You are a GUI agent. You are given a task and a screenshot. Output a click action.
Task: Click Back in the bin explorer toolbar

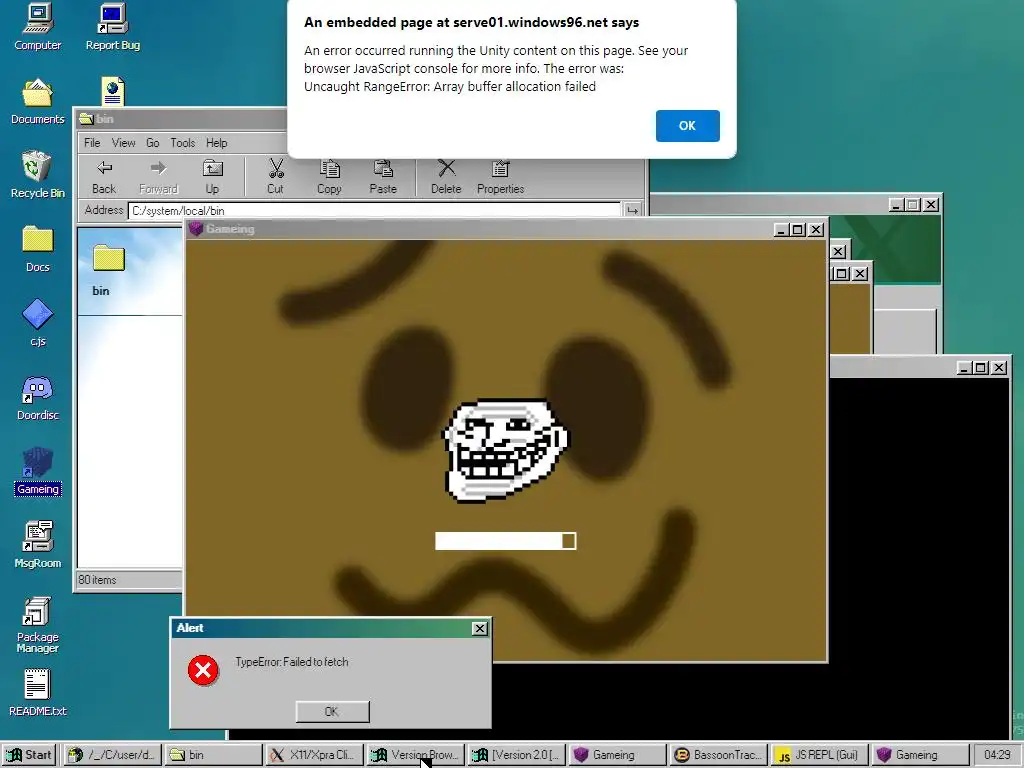[104, 177]
